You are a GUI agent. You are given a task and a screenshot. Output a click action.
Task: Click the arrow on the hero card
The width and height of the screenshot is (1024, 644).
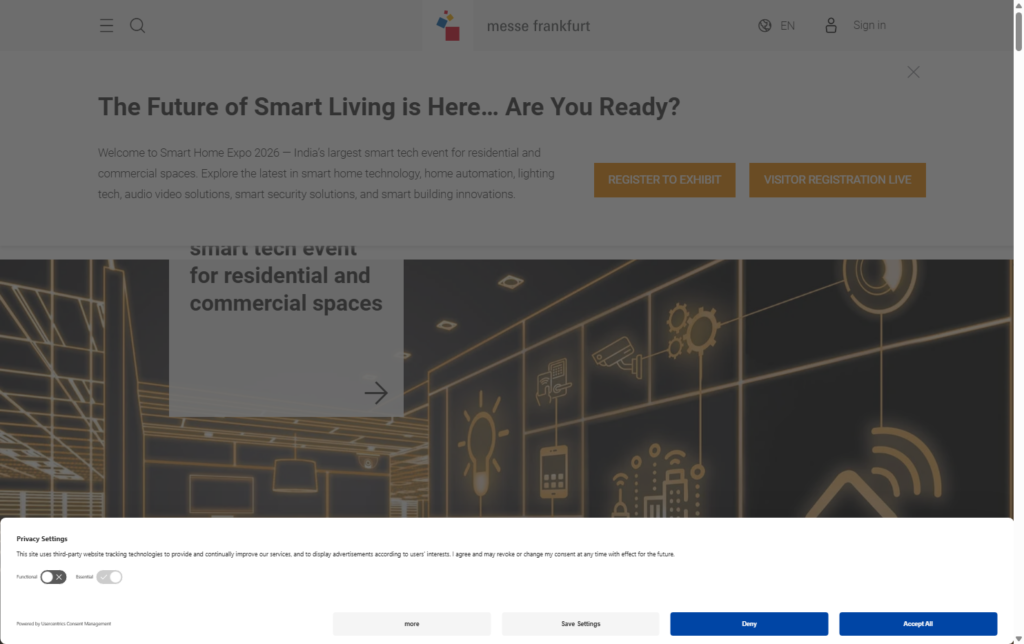click(376, 393)
